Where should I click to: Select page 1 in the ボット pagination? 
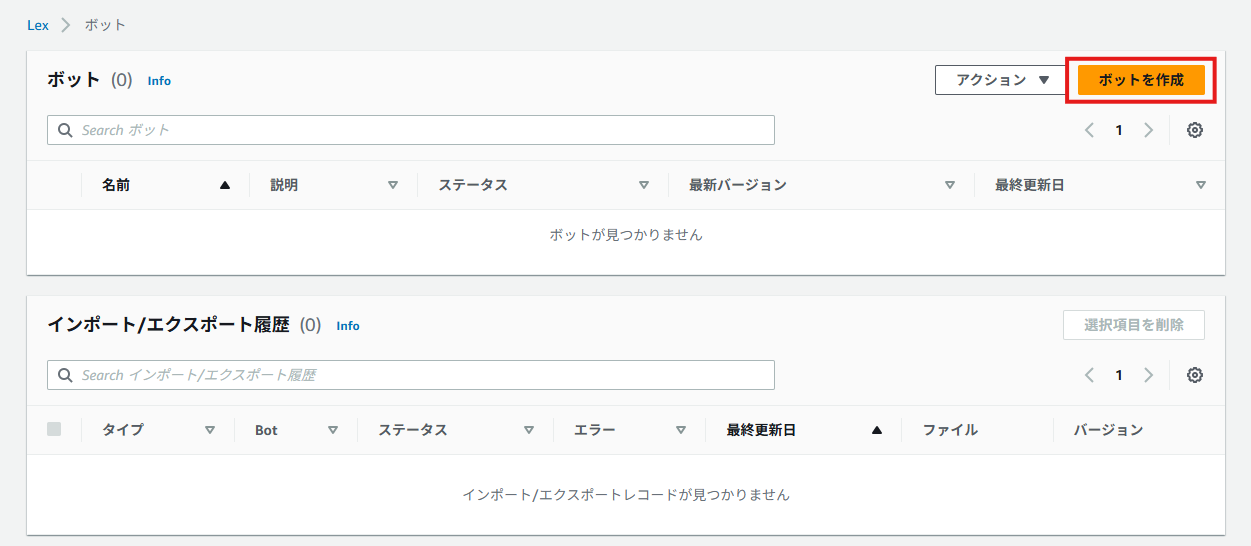coord(1119,130)
